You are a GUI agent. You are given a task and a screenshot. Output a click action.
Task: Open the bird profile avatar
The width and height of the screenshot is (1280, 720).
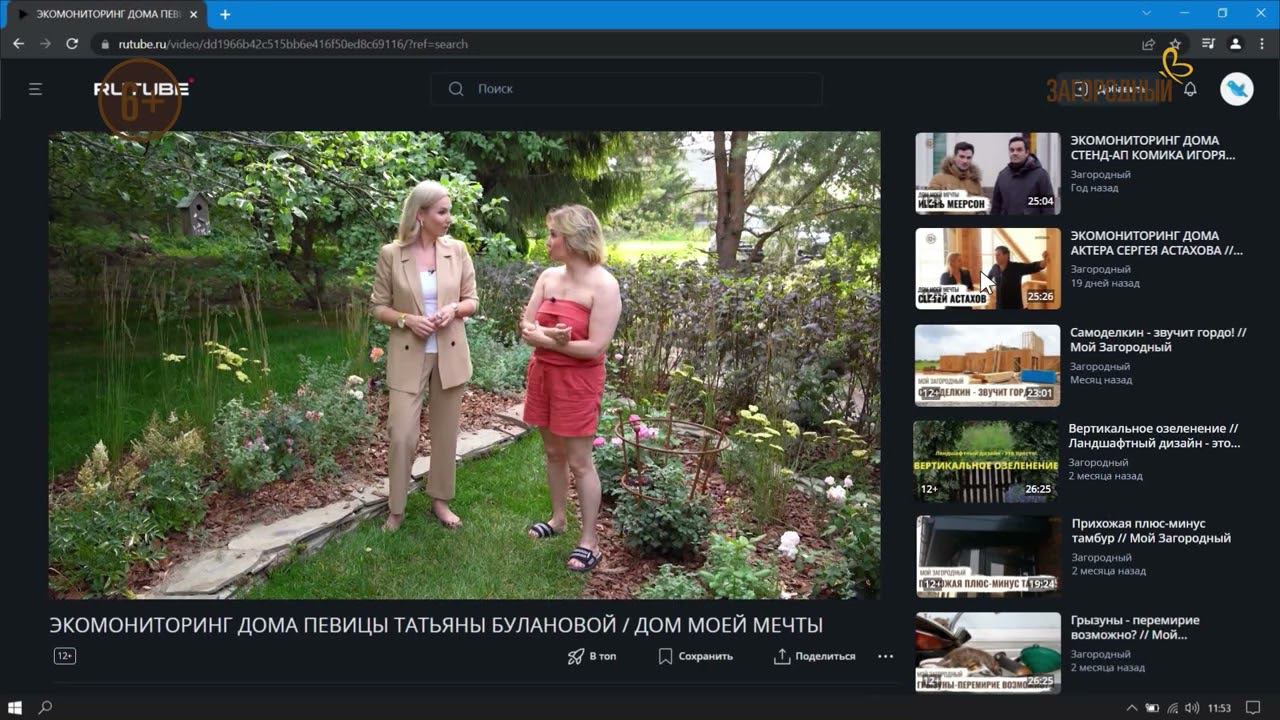1237,89
